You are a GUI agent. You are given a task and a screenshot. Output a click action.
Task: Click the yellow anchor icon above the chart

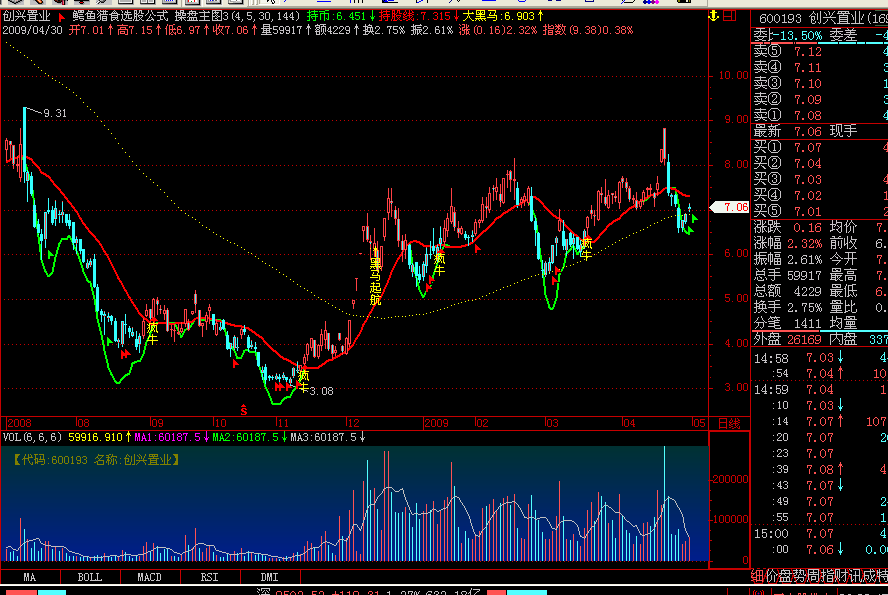[714, 16]
